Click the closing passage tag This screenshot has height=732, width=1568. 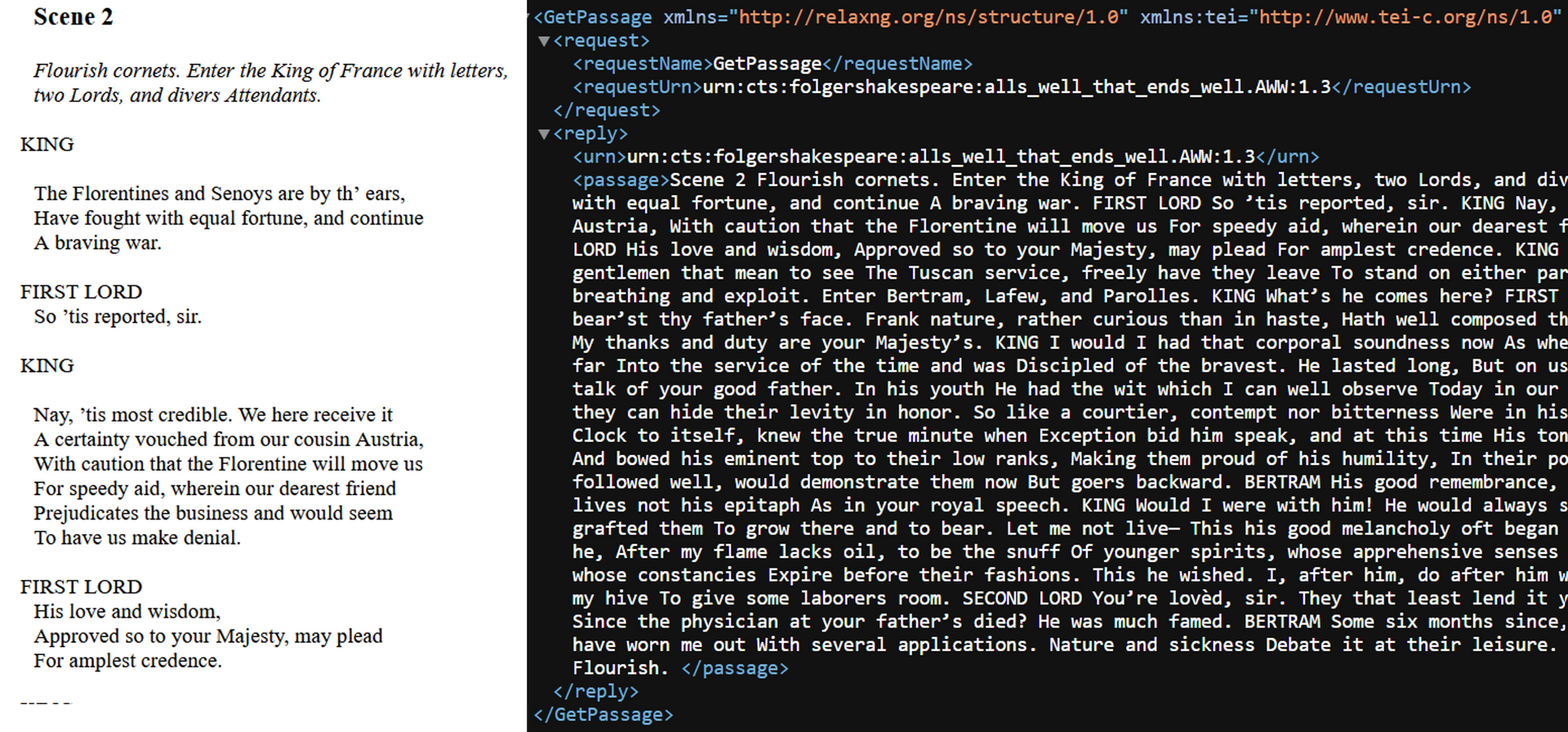(x=735, y=668)
